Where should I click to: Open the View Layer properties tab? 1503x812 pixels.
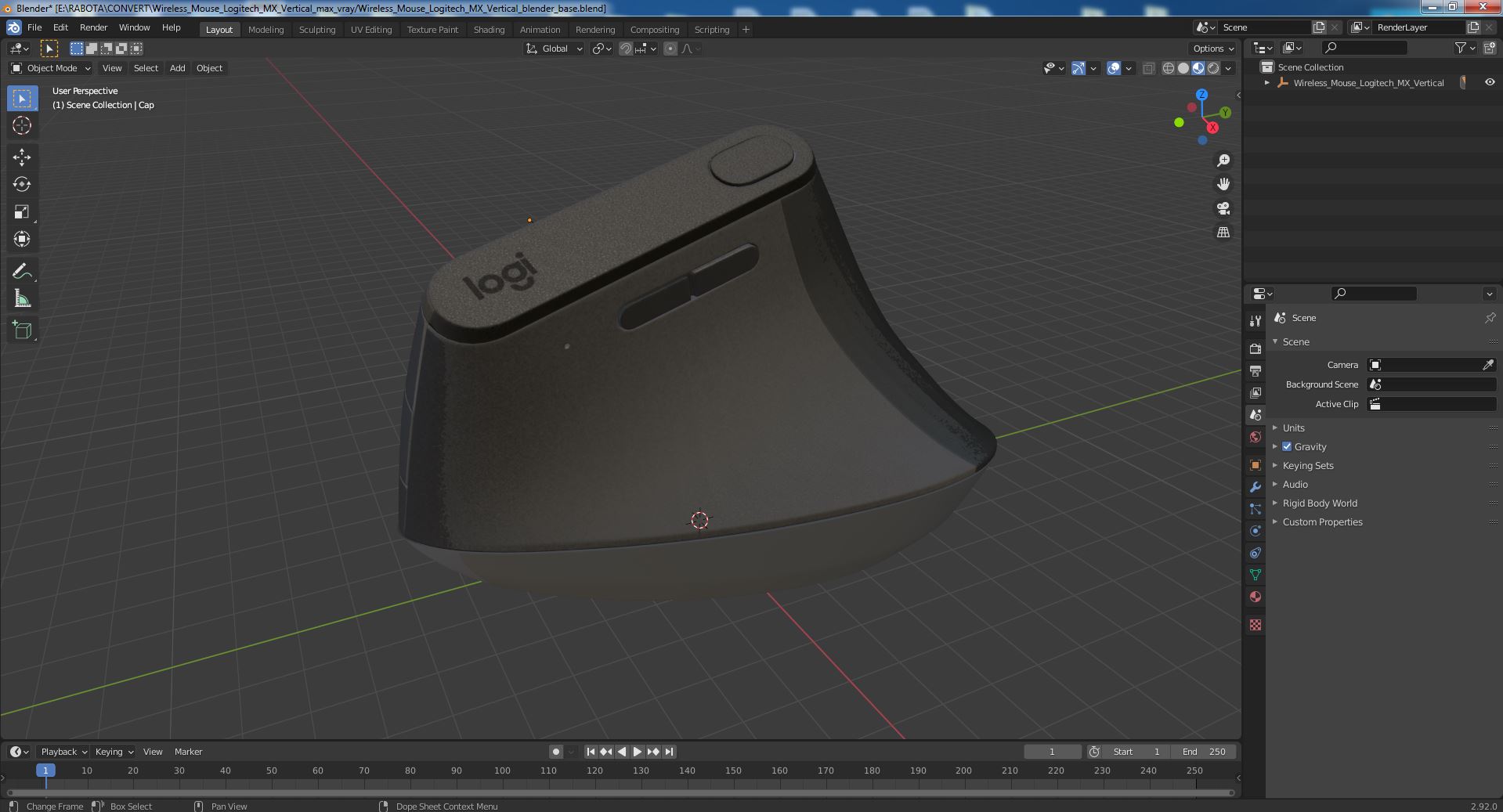pyautogui.click(x=1256, y=392)
